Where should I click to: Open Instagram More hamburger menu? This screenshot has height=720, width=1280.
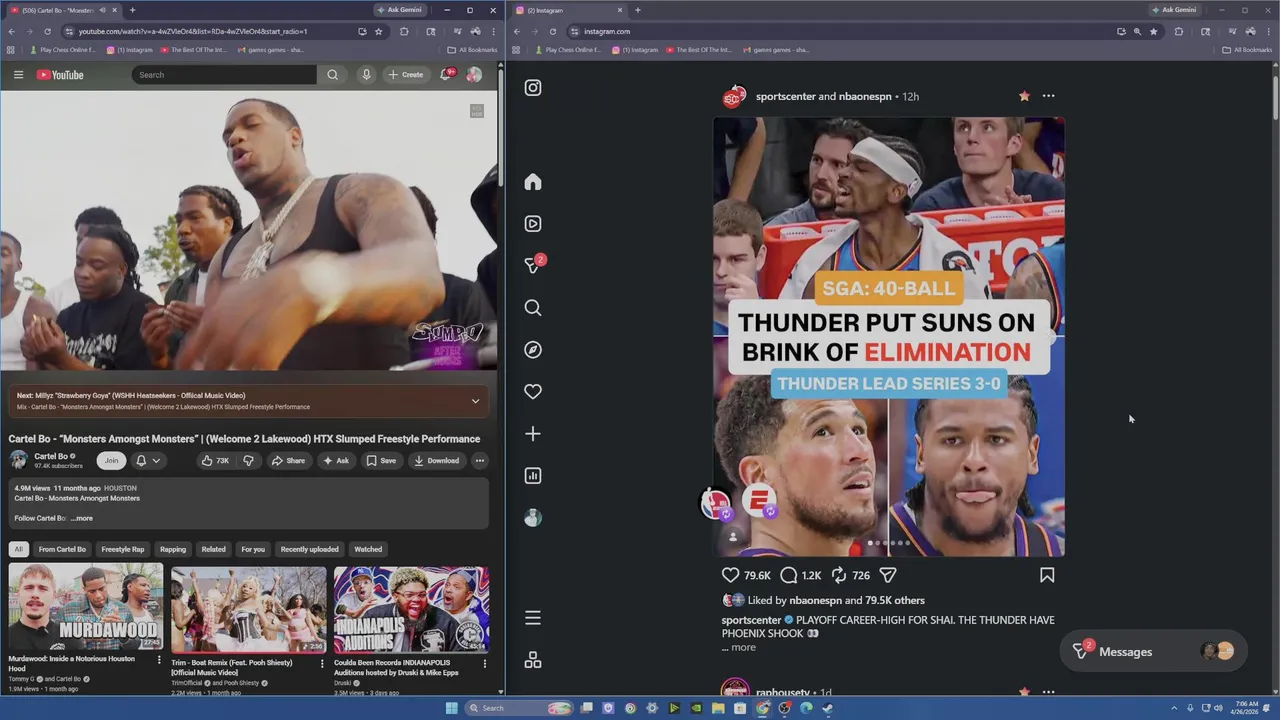tap(533, 618)
